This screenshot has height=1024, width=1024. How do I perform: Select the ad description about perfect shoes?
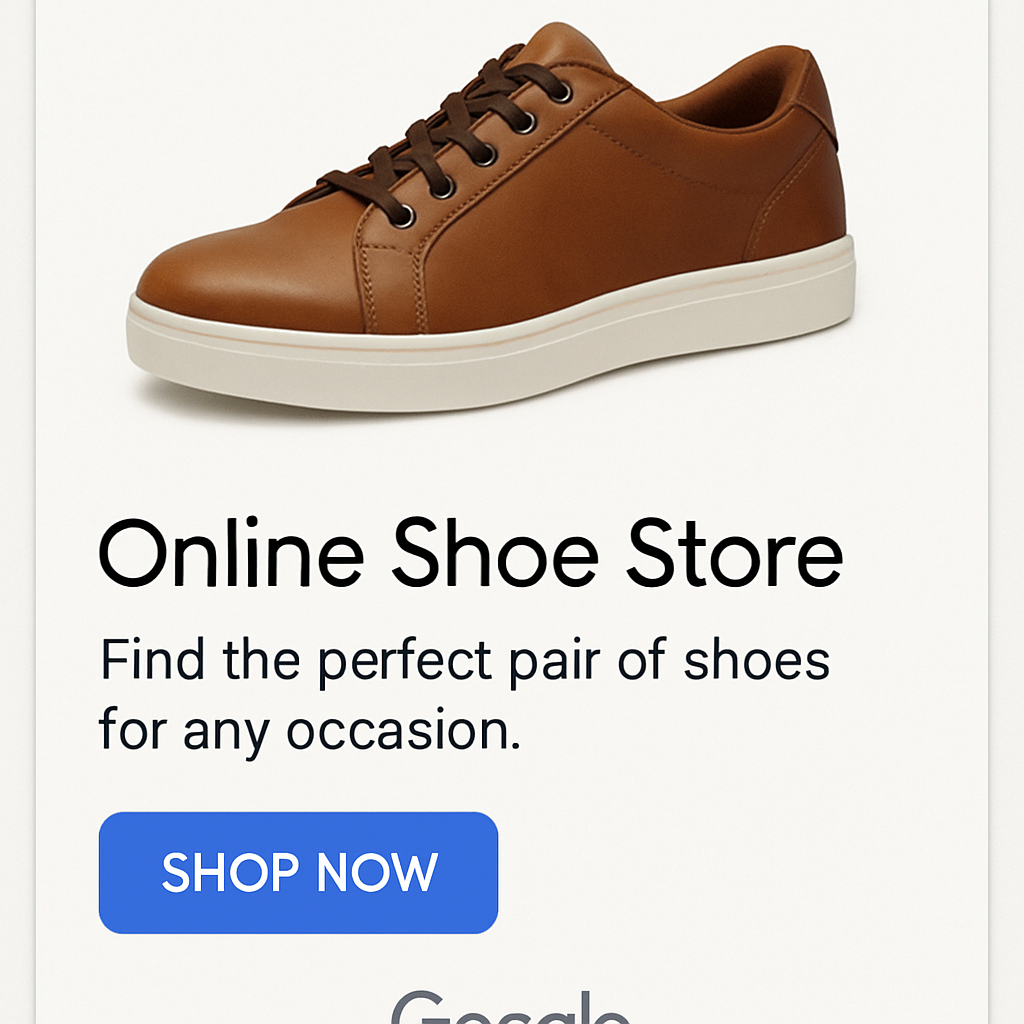465,695
